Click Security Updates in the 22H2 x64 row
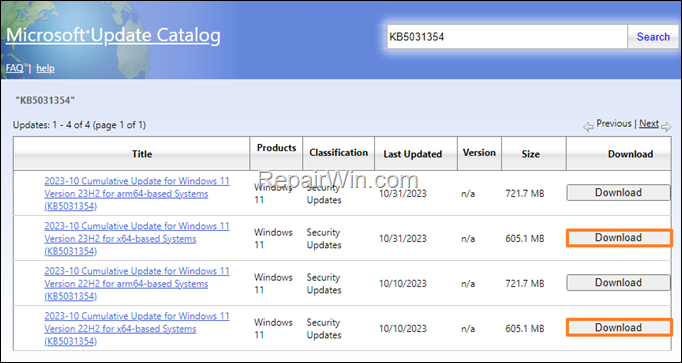This screenshot has width=682, height=363. 324,329
